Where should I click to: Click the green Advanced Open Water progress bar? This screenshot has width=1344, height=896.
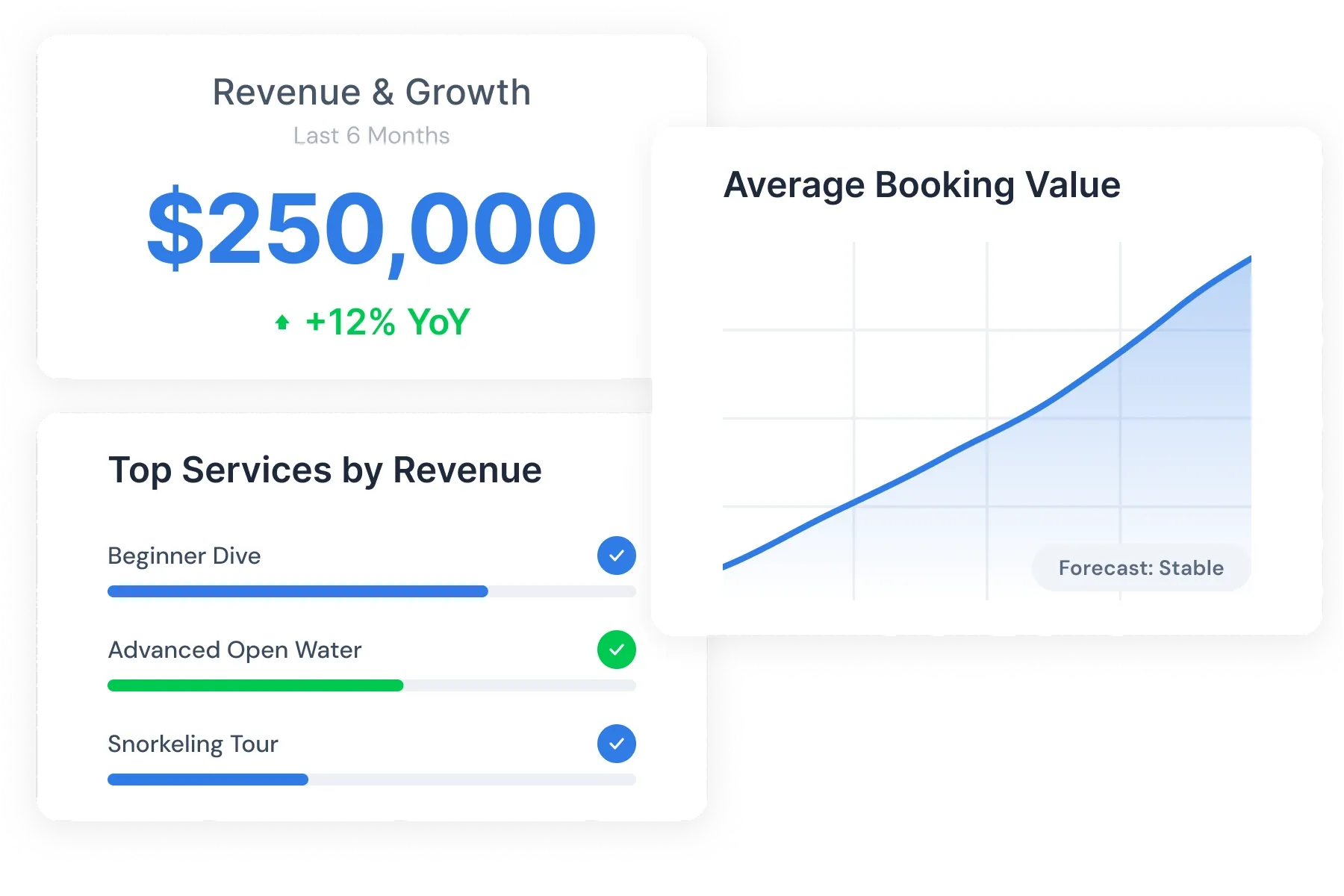pyautogui.click(x=372, y=685)
